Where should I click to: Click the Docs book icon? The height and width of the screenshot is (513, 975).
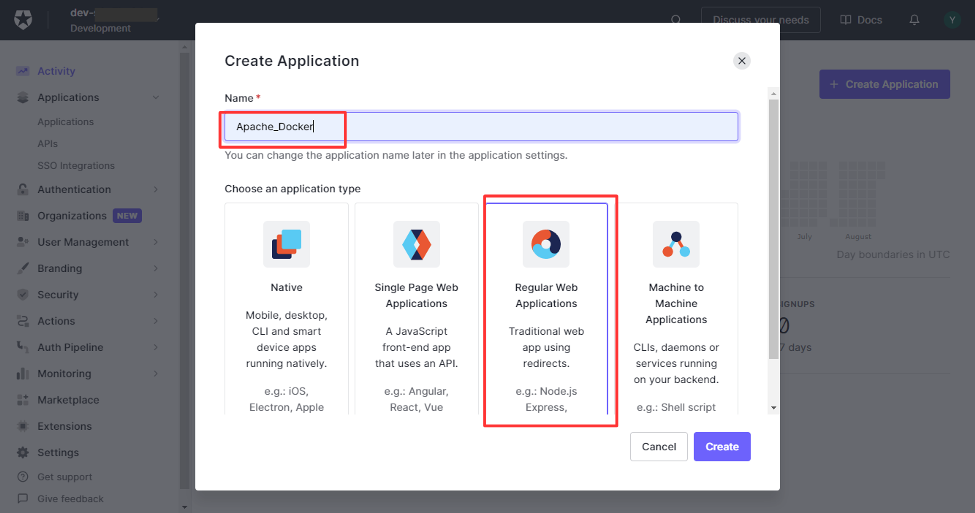[x=846, y=20]
